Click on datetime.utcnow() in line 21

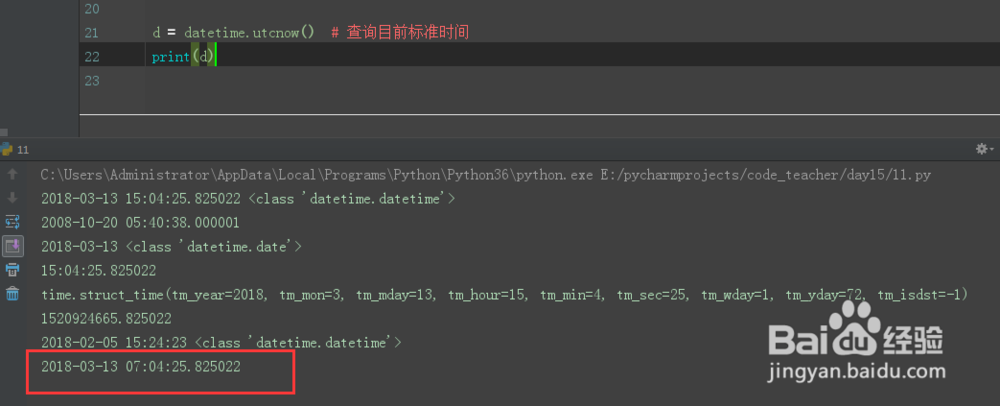249,33
